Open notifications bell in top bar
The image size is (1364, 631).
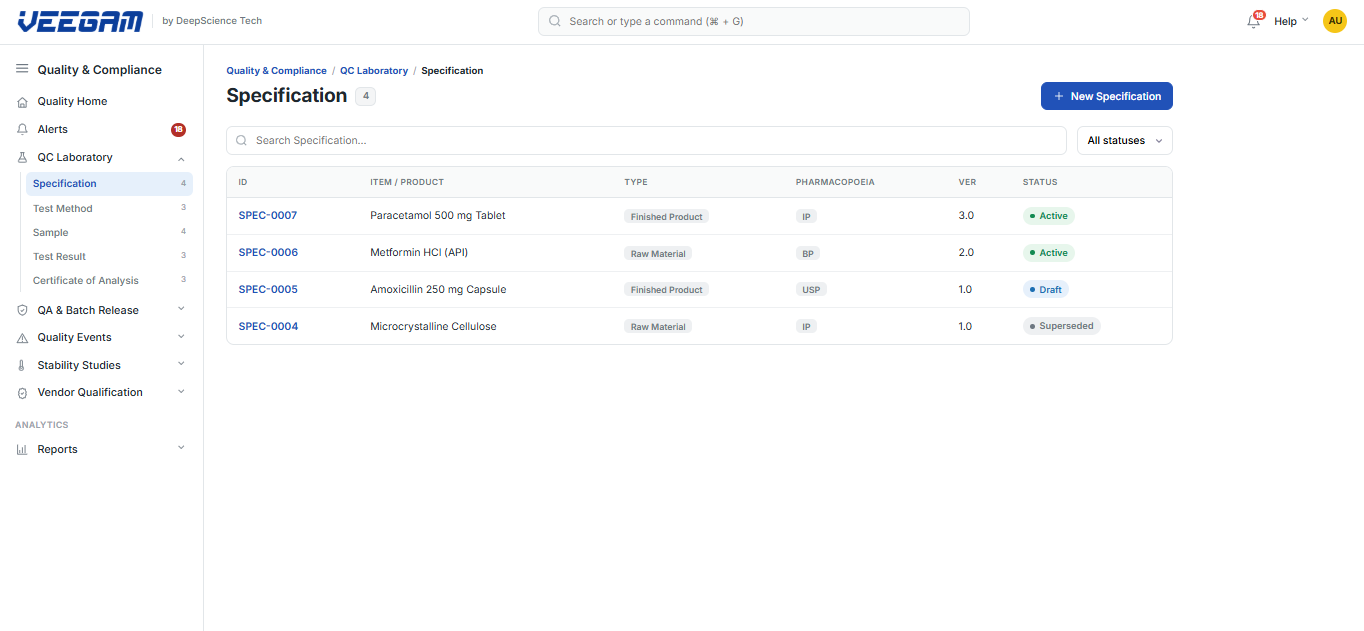(x=1254, y=21)
